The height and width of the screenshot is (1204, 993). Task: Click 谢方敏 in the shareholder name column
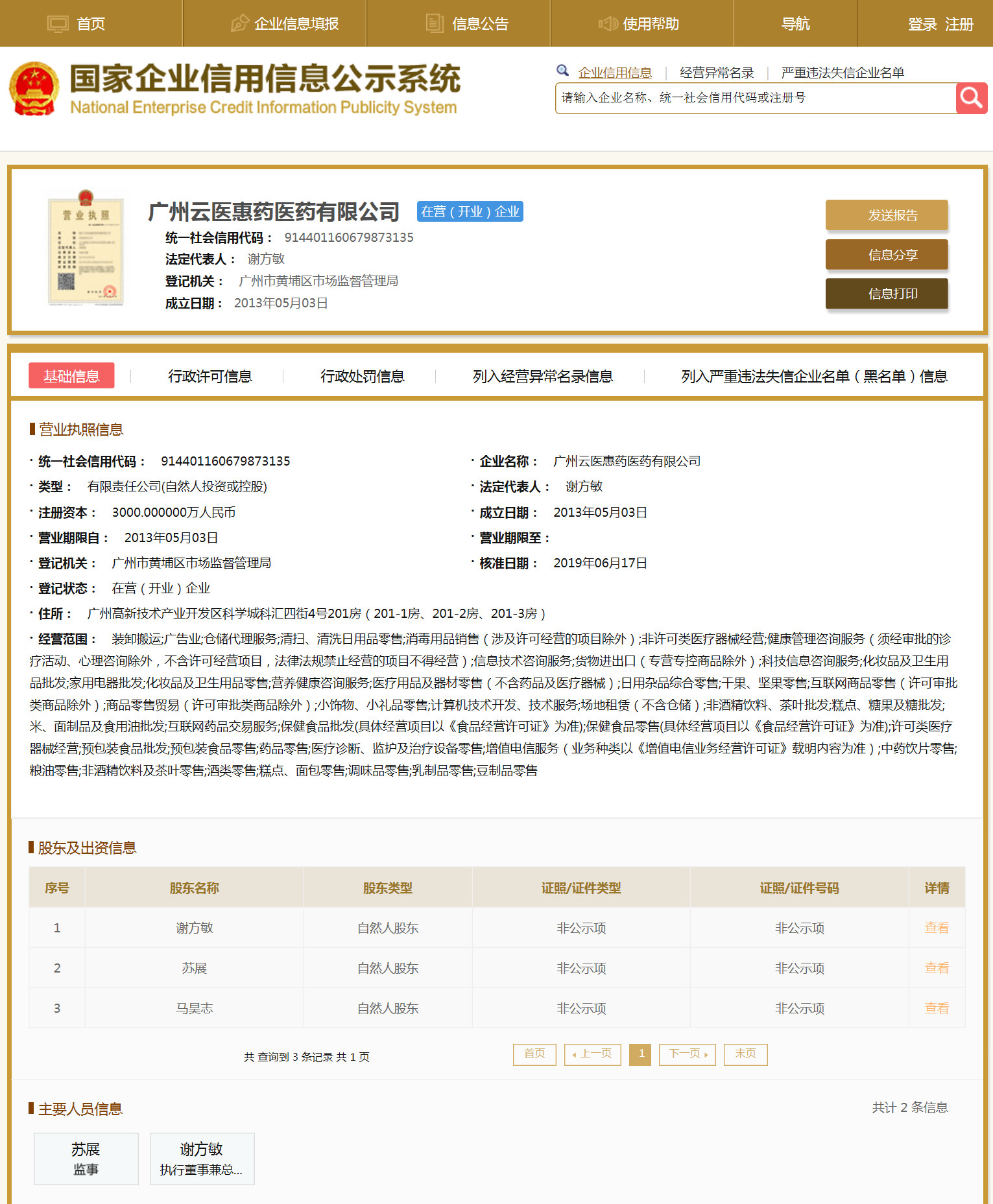tap(194, 928)
